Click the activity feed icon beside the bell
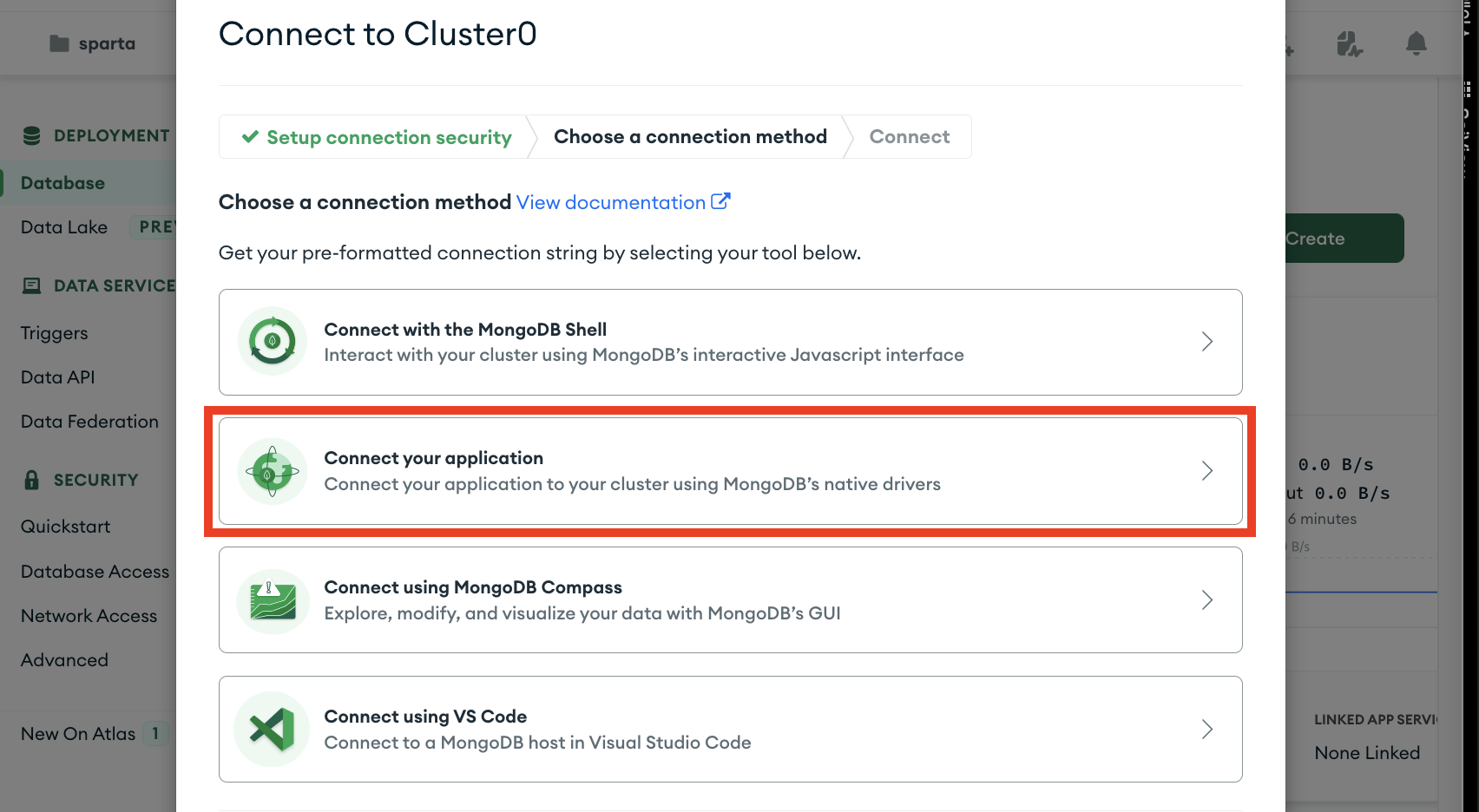This screenshot has width=1479, height=812. (1350, 43)
